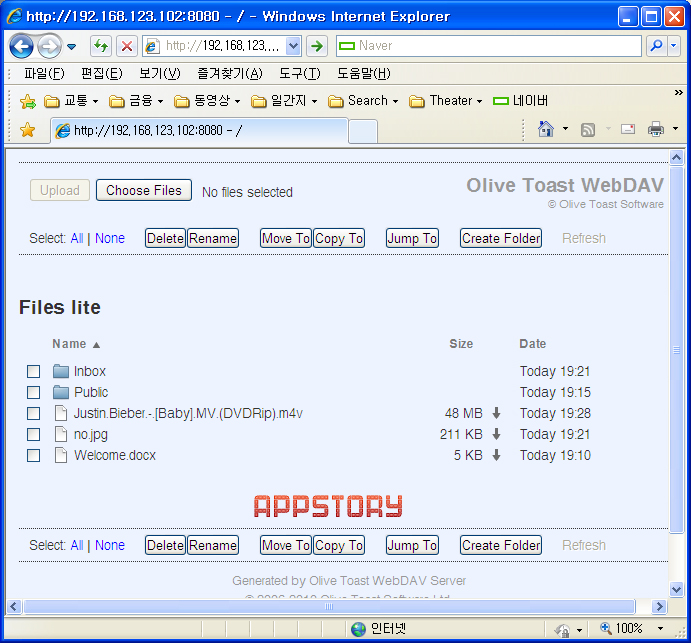This screenshot has height=643, width=691.
Task: Click the Print icon
Action: 656,130
